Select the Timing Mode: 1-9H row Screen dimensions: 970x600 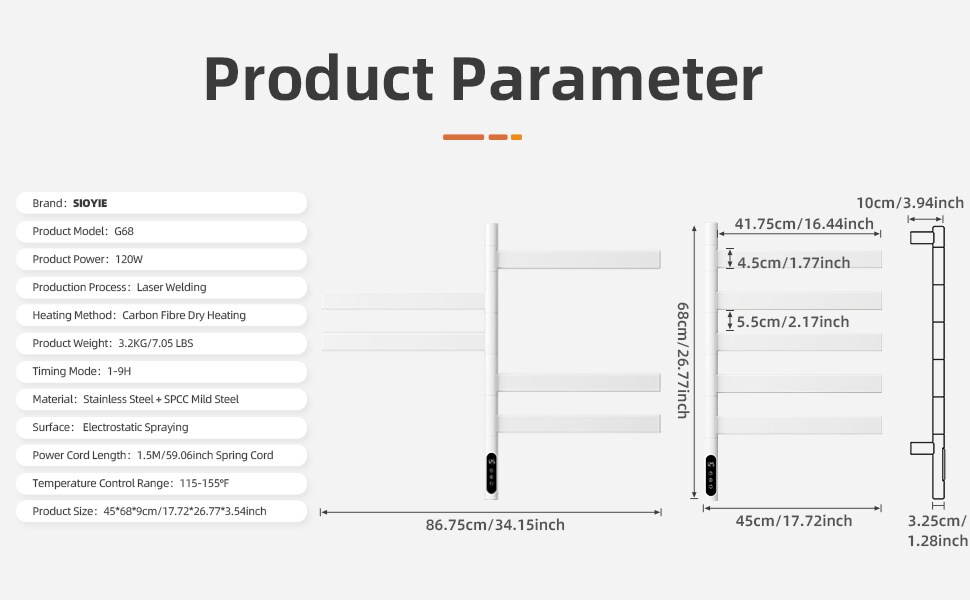pos(160,371)
